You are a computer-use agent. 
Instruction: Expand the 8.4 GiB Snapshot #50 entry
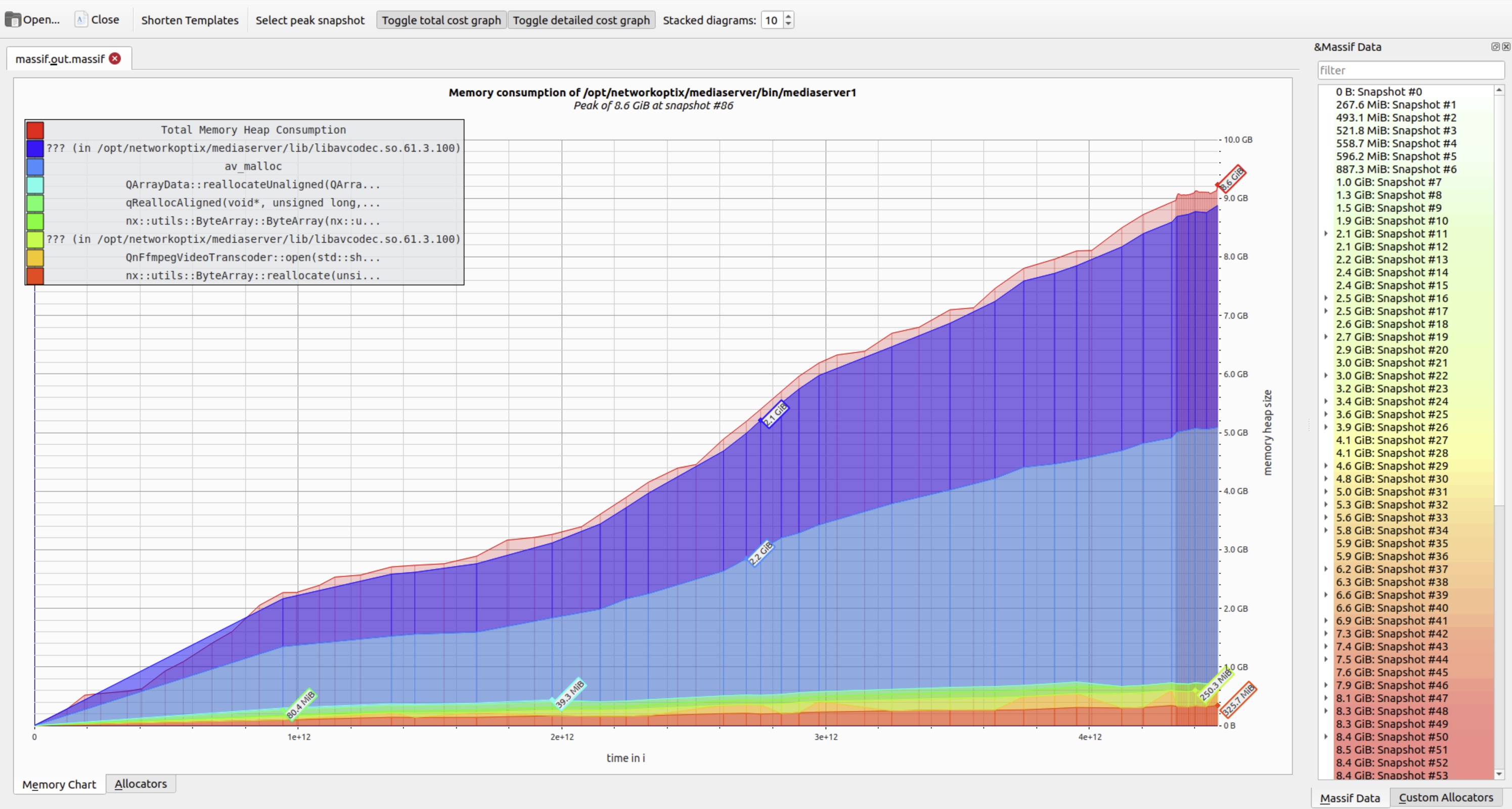pyautogui.click(x=1326, y=737)
